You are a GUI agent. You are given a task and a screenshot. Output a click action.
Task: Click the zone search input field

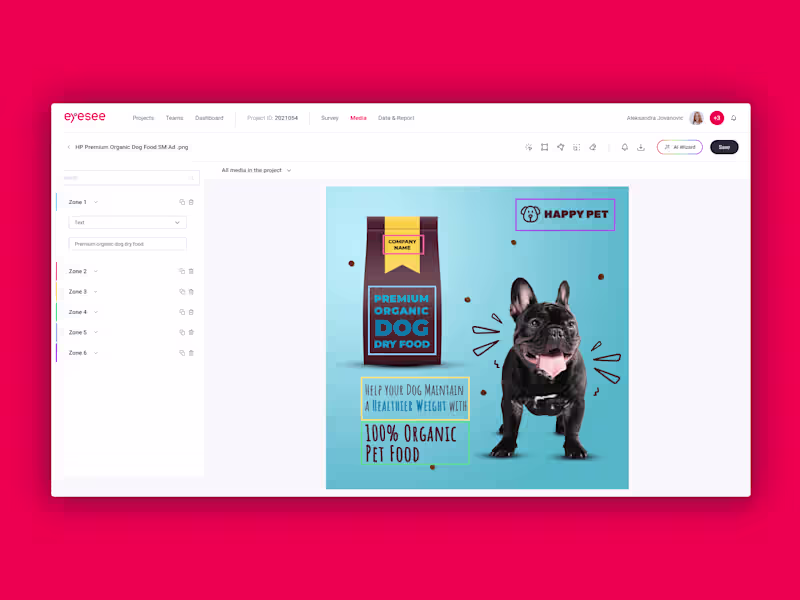pos(131,178)
